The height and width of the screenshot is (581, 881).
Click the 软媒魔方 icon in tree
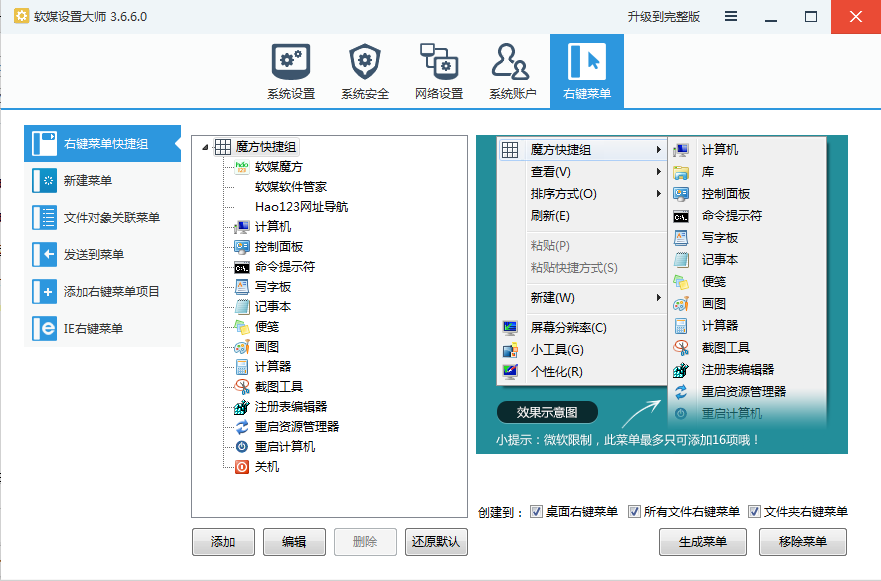(x=242, y=167)
